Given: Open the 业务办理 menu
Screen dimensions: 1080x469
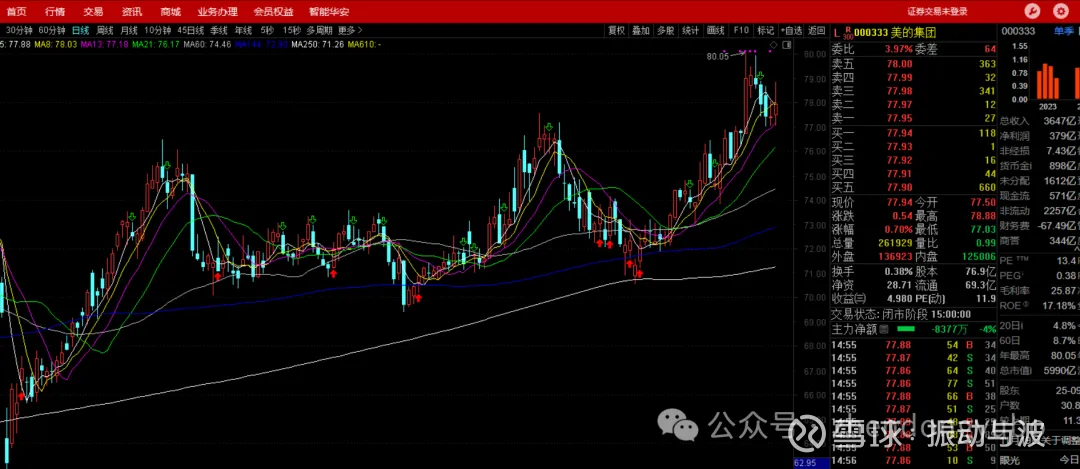Looking at the screenshot, I should tap(217, 12).
